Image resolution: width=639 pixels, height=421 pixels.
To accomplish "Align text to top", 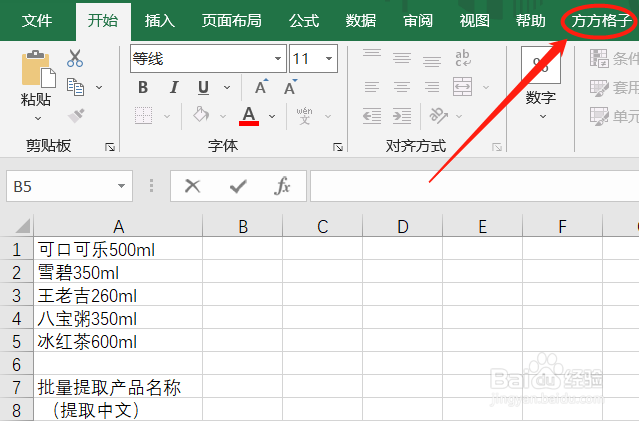I will coord(372,54).
